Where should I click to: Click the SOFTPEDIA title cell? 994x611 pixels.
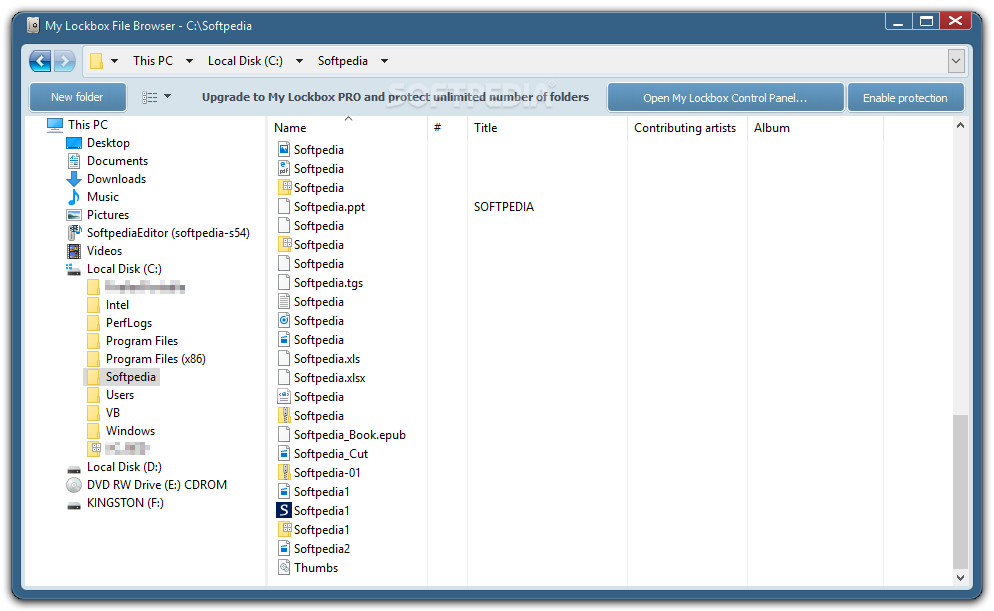click(x=504, y=207)
